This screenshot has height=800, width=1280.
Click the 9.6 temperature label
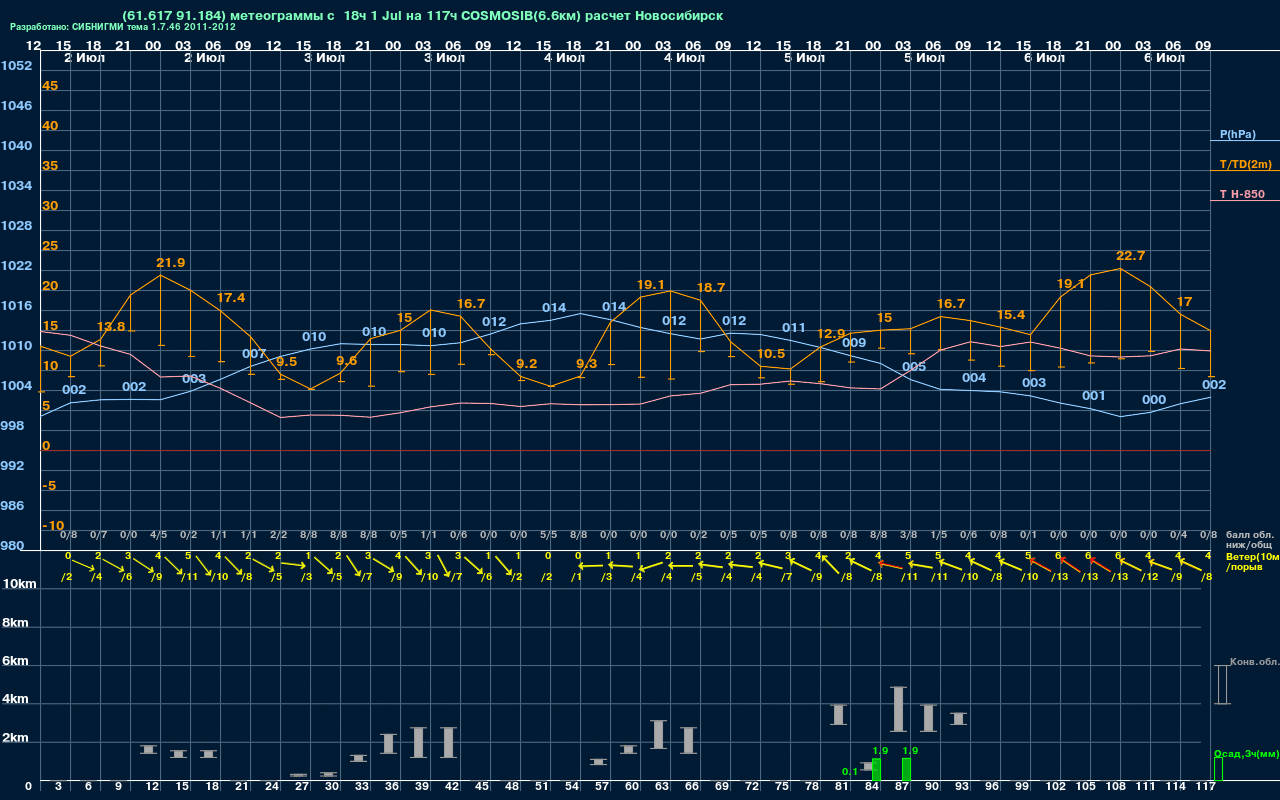pyautogui.click(x=347, y=361)
